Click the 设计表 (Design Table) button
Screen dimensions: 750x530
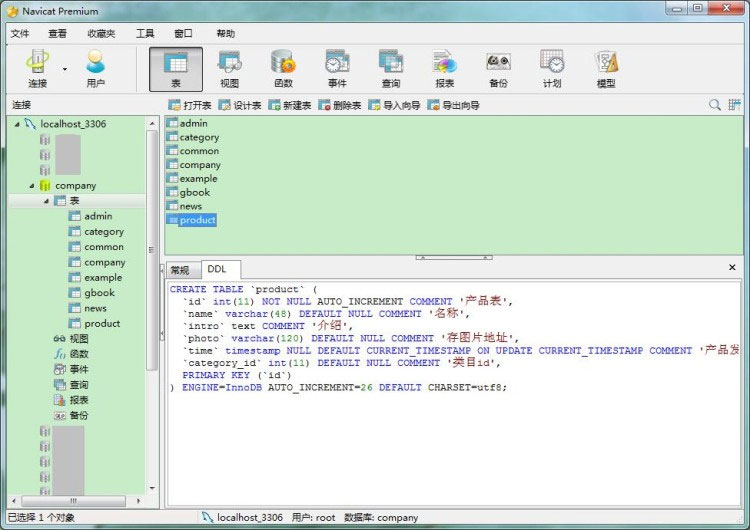pos(240,105)
